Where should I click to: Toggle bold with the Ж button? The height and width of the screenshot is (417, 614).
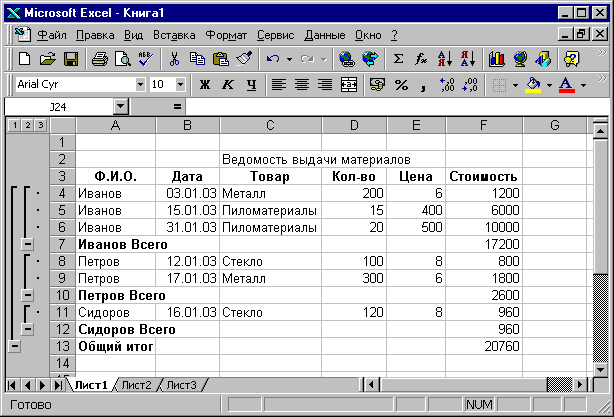click(x=204, y=85)
